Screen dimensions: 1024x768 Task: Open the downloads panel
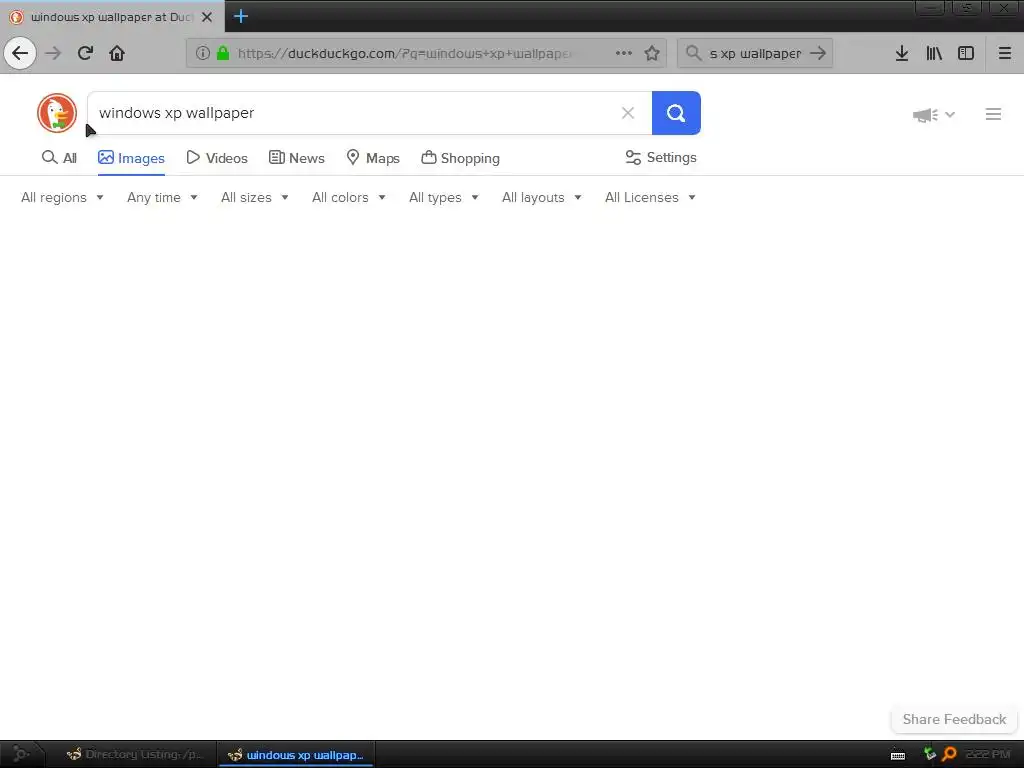(902, 53)
